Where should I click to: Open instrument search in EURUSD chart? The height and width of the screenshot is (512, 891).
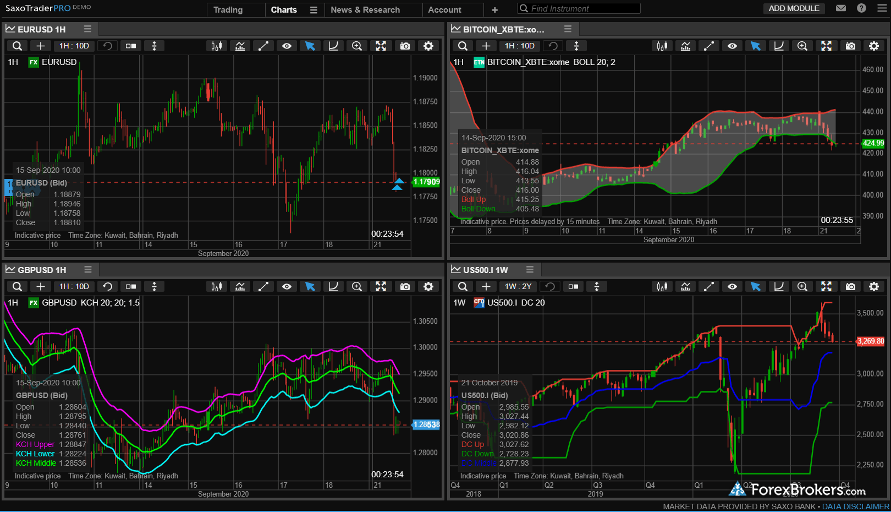coord(18,46)
